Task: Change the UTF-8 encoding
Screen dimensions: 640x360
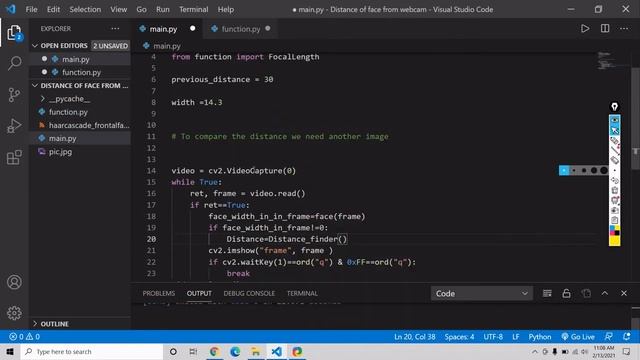Action: point(493,337)
